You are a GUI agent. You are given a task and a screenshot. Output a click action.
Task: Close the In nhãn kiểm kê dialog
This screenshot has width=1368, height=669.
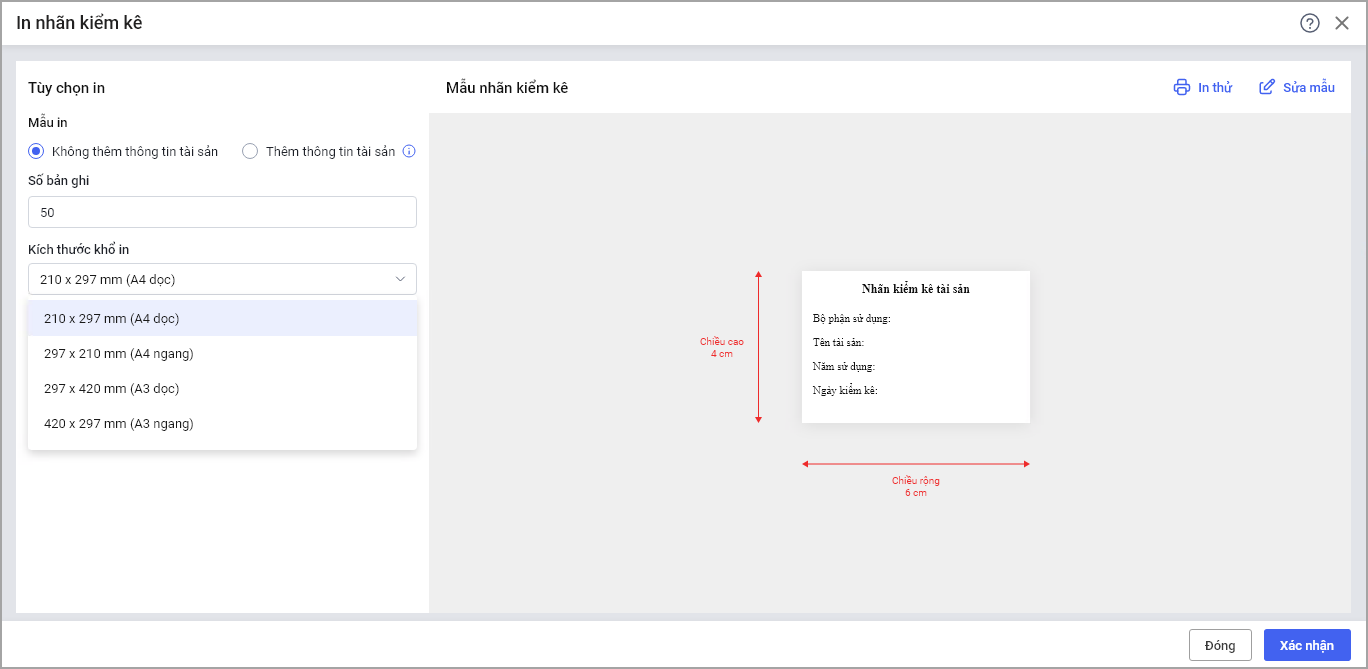tap(1342, 23)
